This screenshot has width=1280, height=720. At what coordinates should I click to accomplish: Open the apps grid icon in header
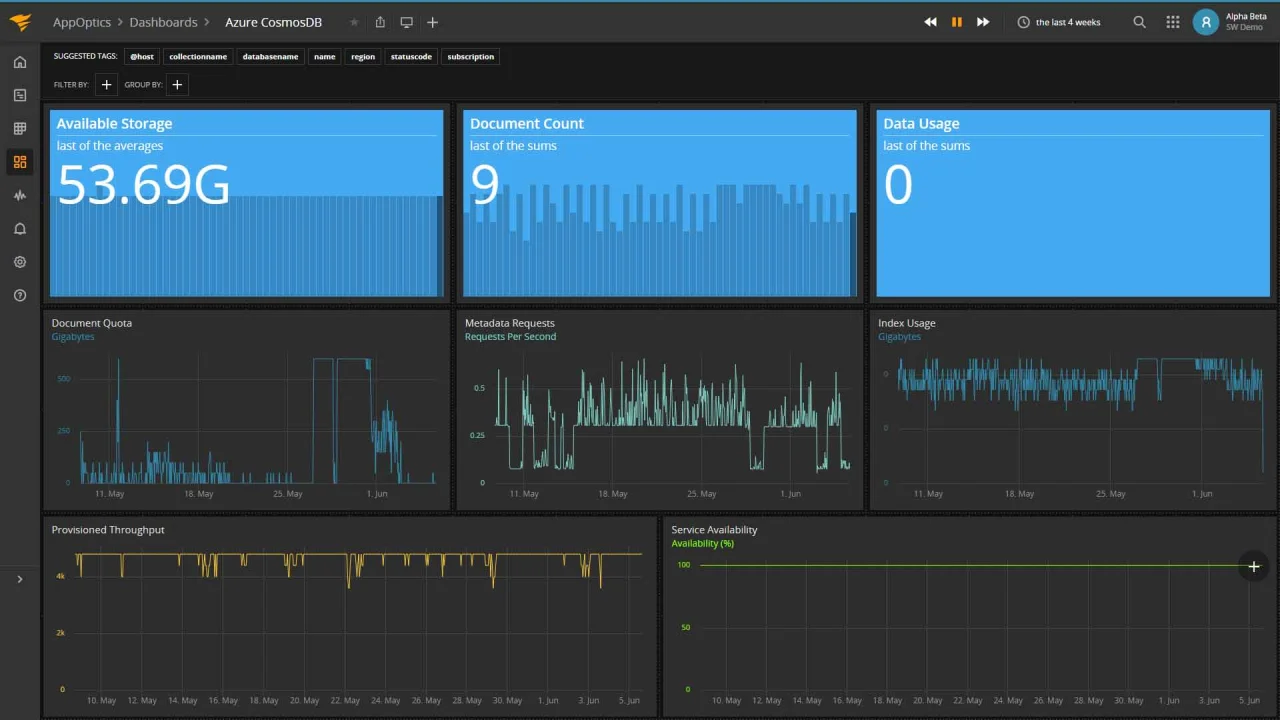click(x=1172, y=22)
